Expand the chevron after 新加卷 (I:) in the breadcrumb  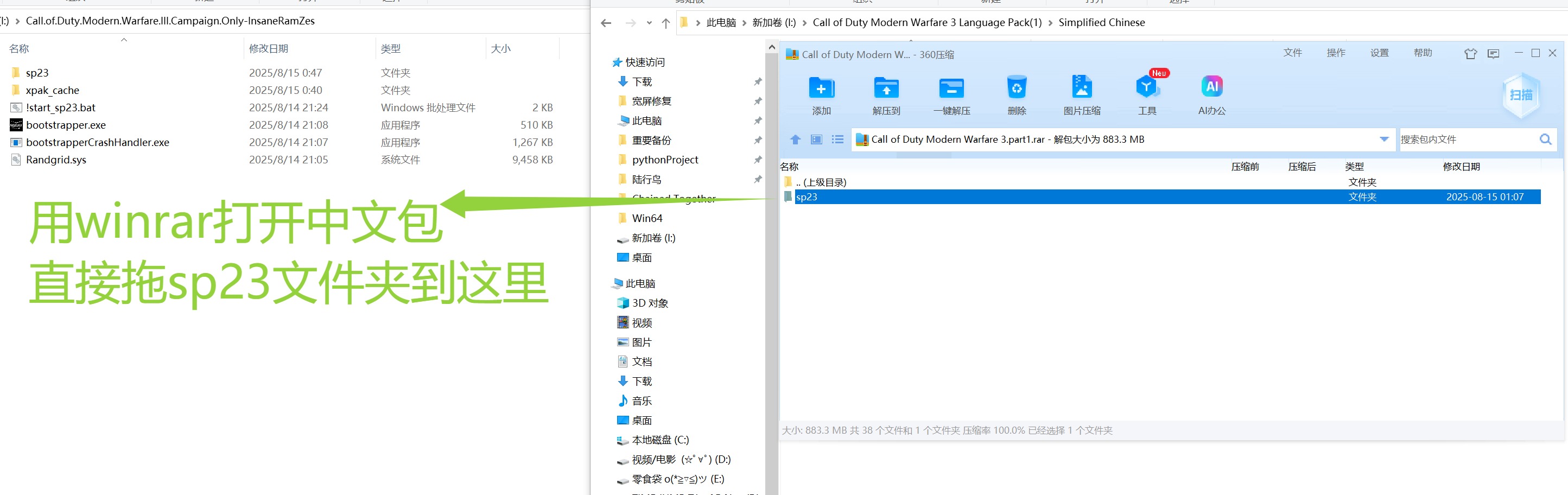coord(805,23)
